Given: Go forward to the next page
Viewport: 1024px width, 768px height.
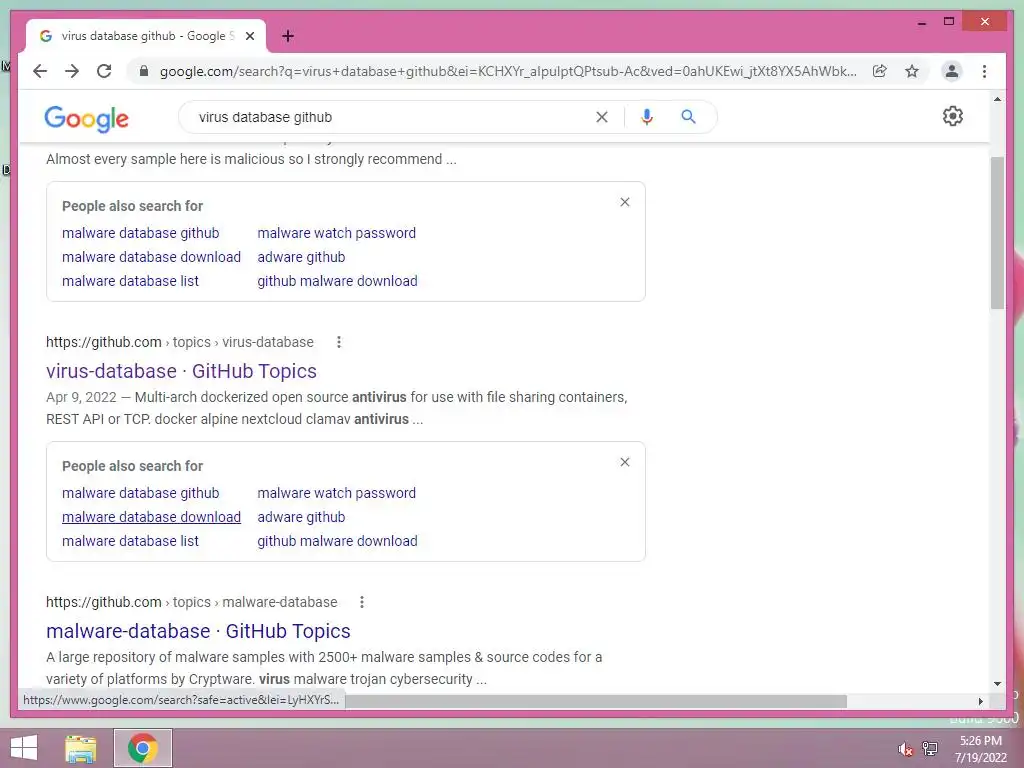Looking at the screenshot, I should [72, 71].
